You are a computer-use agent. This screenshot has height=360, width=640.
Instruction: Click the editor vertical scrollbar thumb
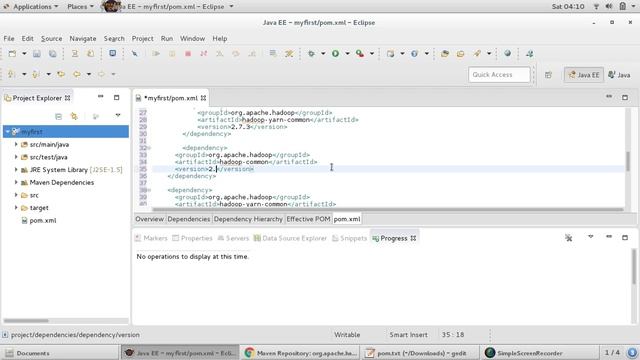[628, 161]
